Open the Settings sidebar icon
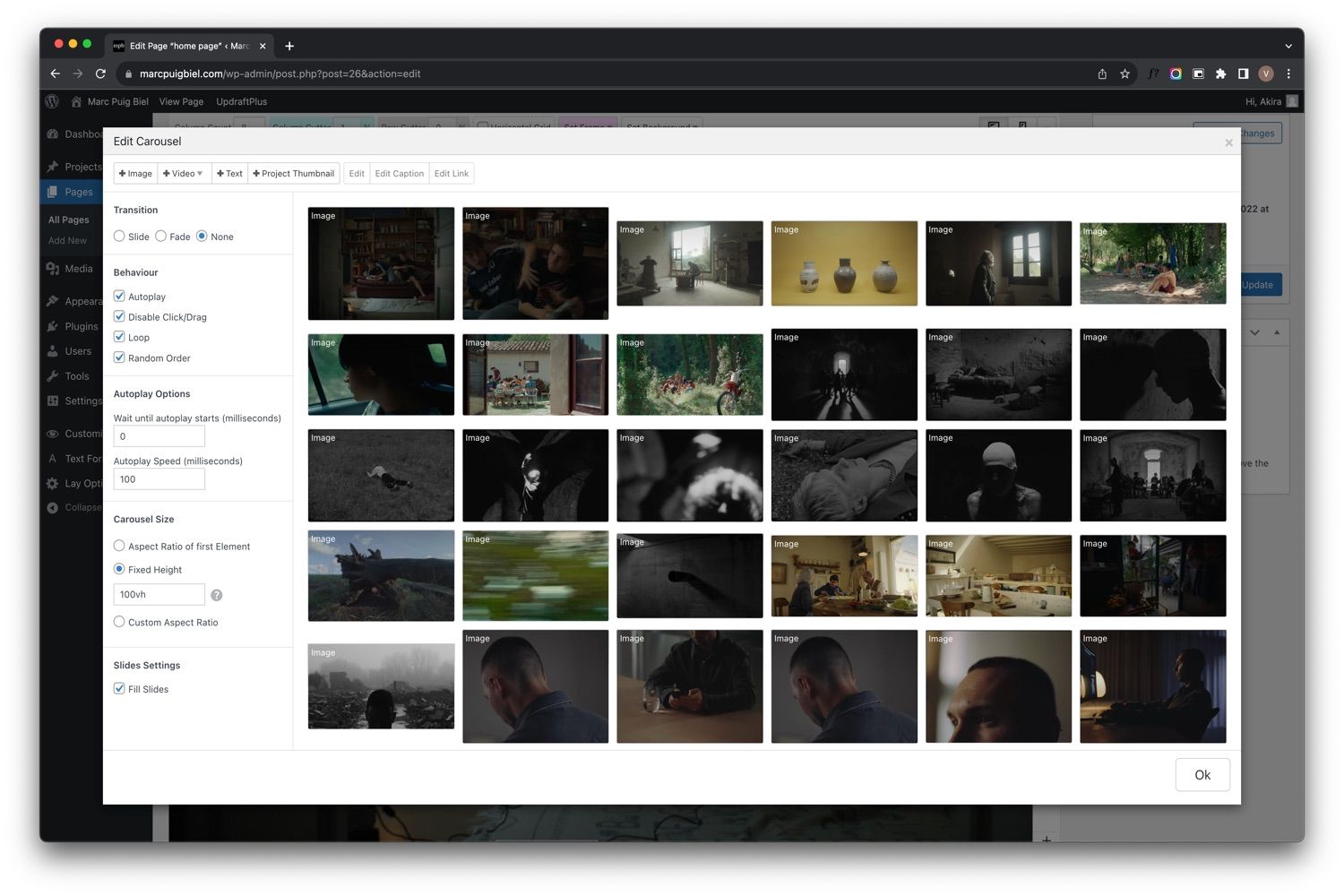 (x=52, y=401)
